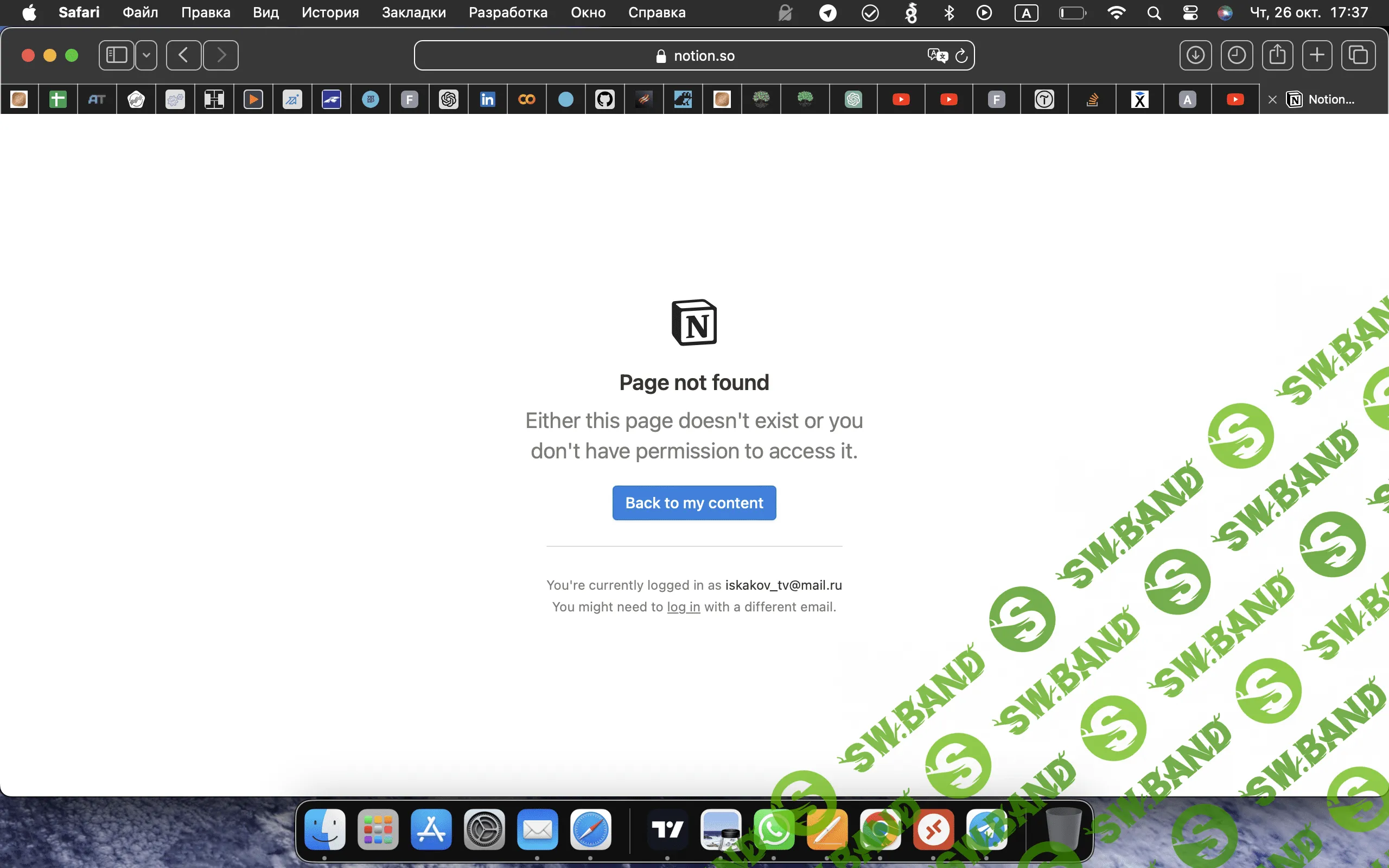Open the input source A menu
The height and width of the screenshot is (868, 1389).
tap(1025, 12)
